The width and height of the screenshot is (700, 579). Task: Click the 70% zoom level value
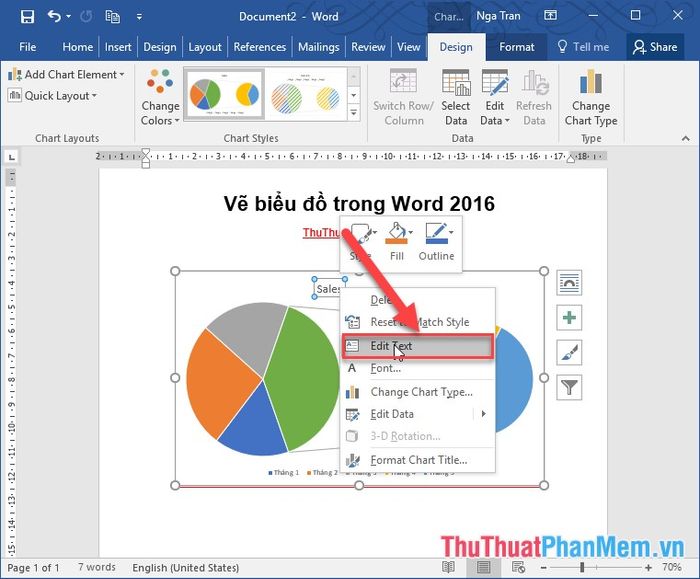tap(672, 567)
